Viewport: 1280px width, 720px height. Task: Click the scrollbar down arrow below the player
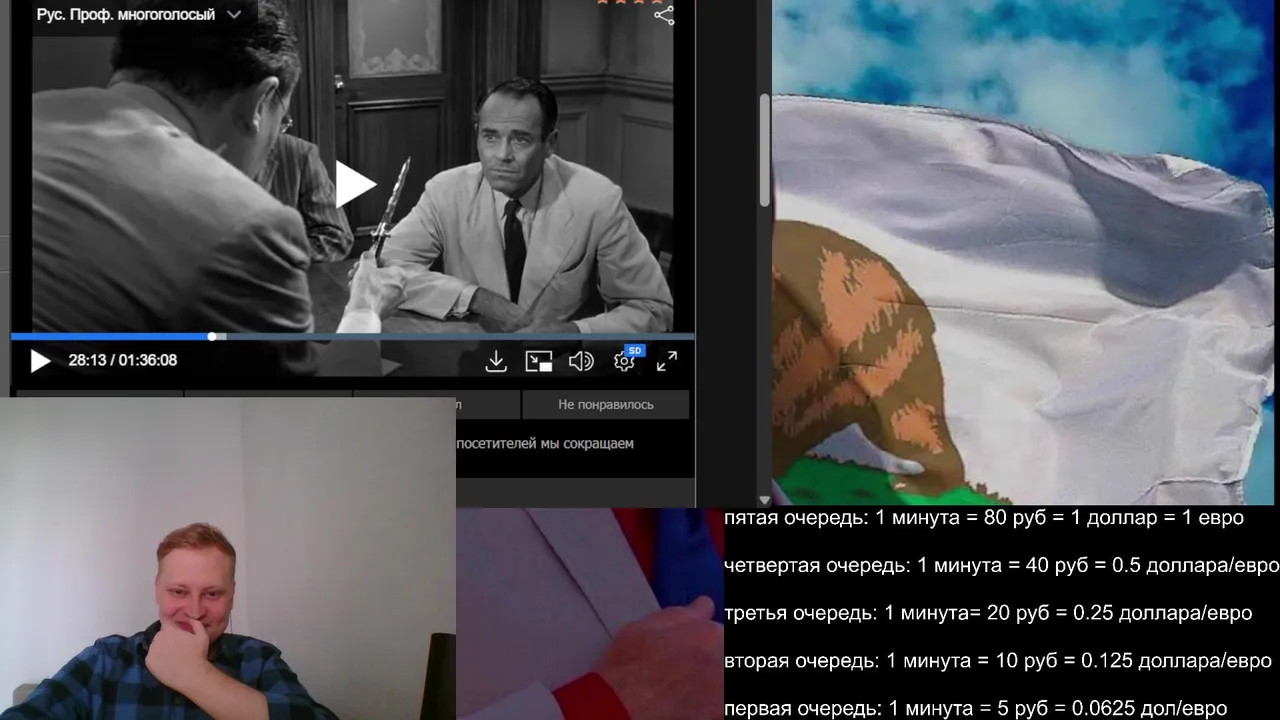point(765,499)
